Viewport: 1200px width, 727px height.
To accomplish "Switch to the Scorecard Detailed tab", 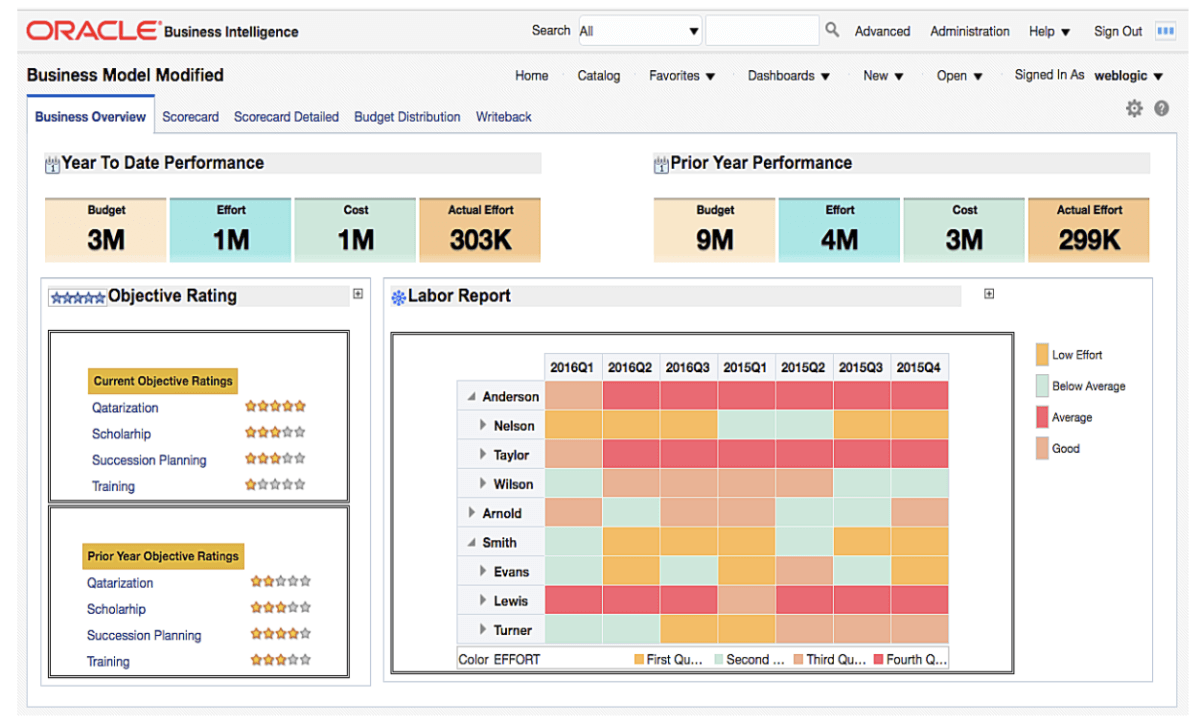I will (286, 117).
